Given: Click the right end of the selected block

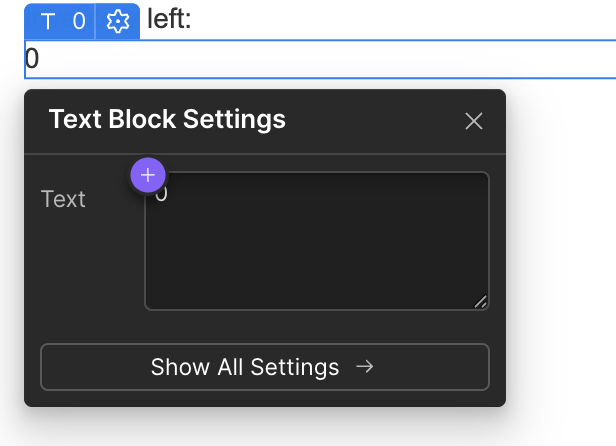Looking at the screenshot, I should [x=605, y=59].
